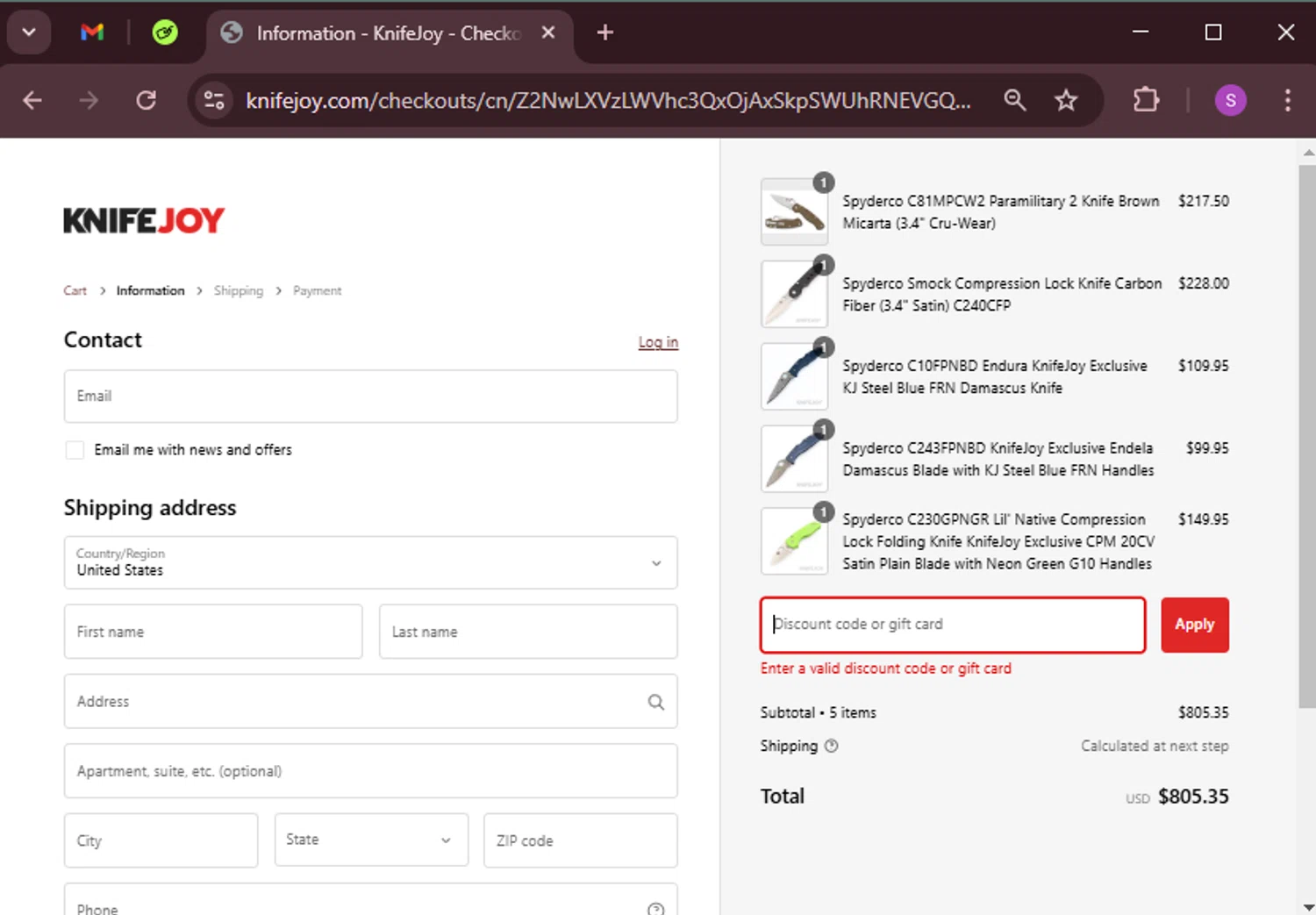Viewport: 1316px width, 915px height.
Task: Click the $217.50 price
Action: click(1204, 201)
